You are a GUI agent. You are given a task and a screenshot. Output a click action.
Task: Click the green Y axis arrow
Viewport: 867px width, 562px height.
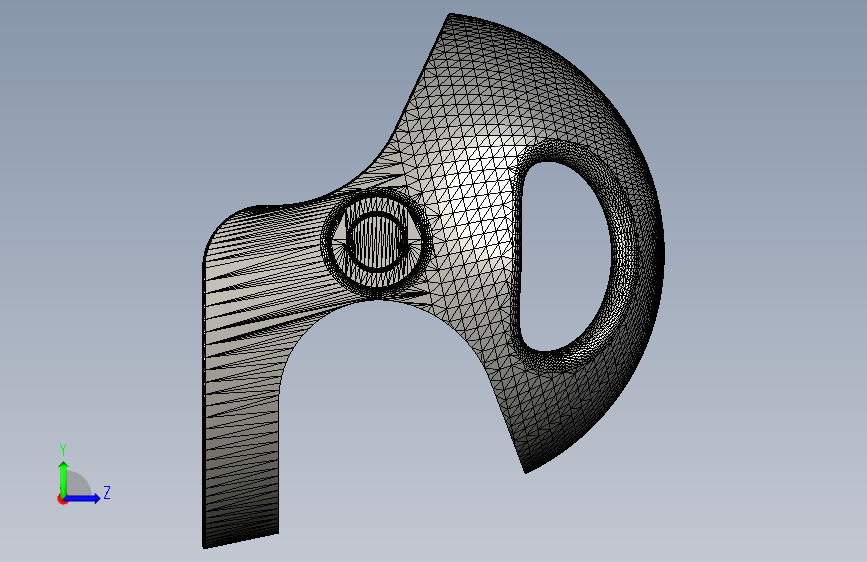coord(64,479)
